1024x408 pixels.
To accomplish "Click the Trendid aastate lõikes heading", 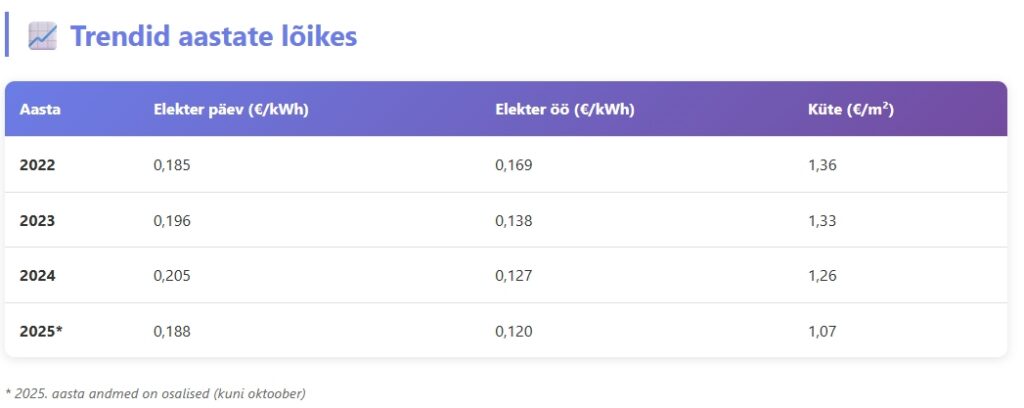I will coord(213,37).
